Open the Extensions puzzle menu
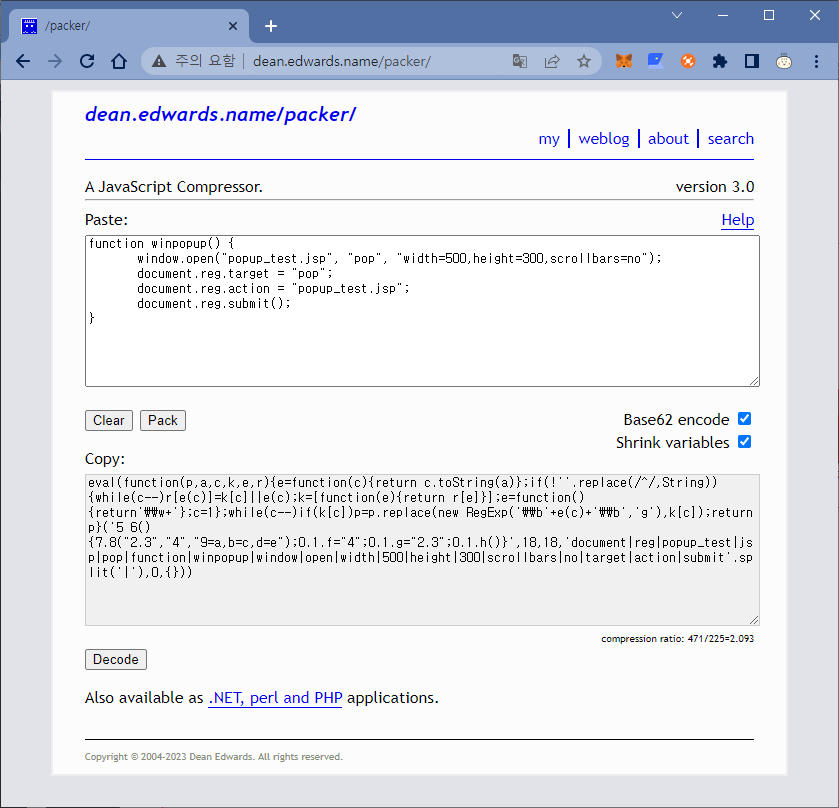Viewport: 839px width, 808px height. (x=720, y=62)
